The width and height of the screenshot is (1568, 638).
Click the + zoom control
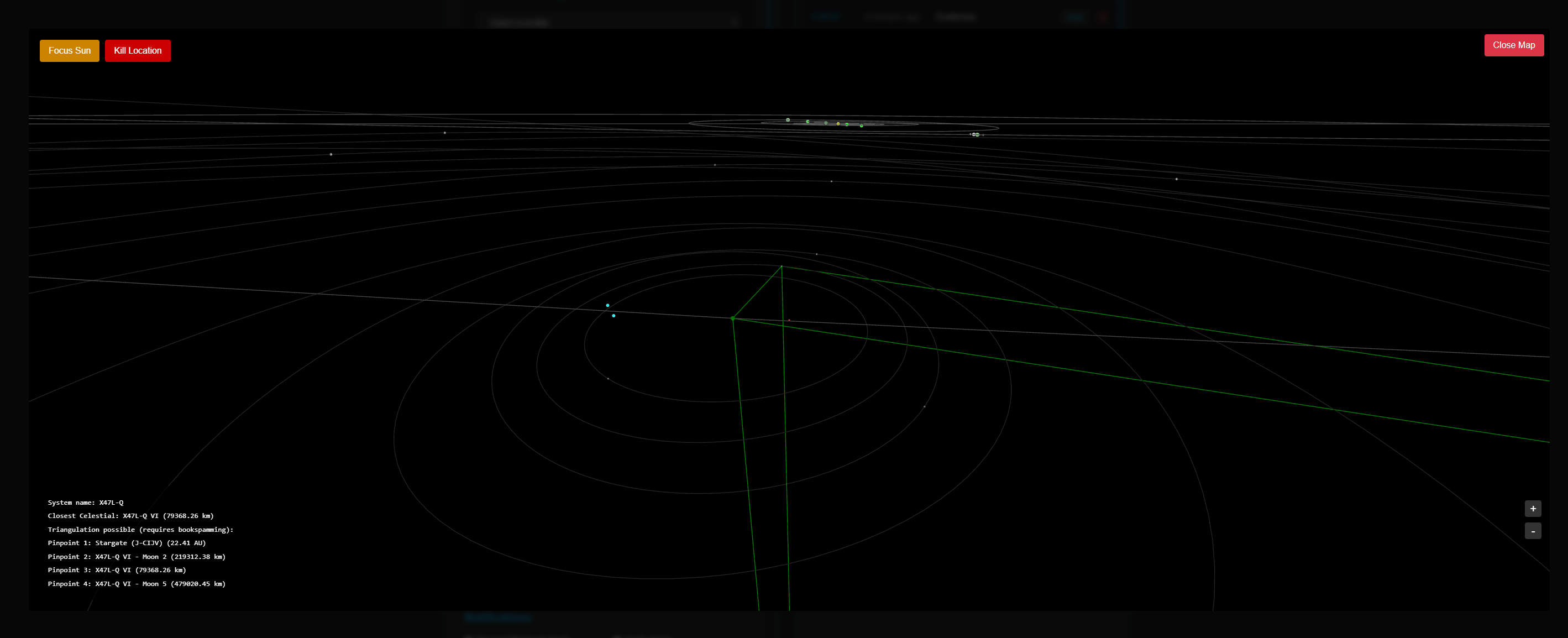coord(1533,508)
